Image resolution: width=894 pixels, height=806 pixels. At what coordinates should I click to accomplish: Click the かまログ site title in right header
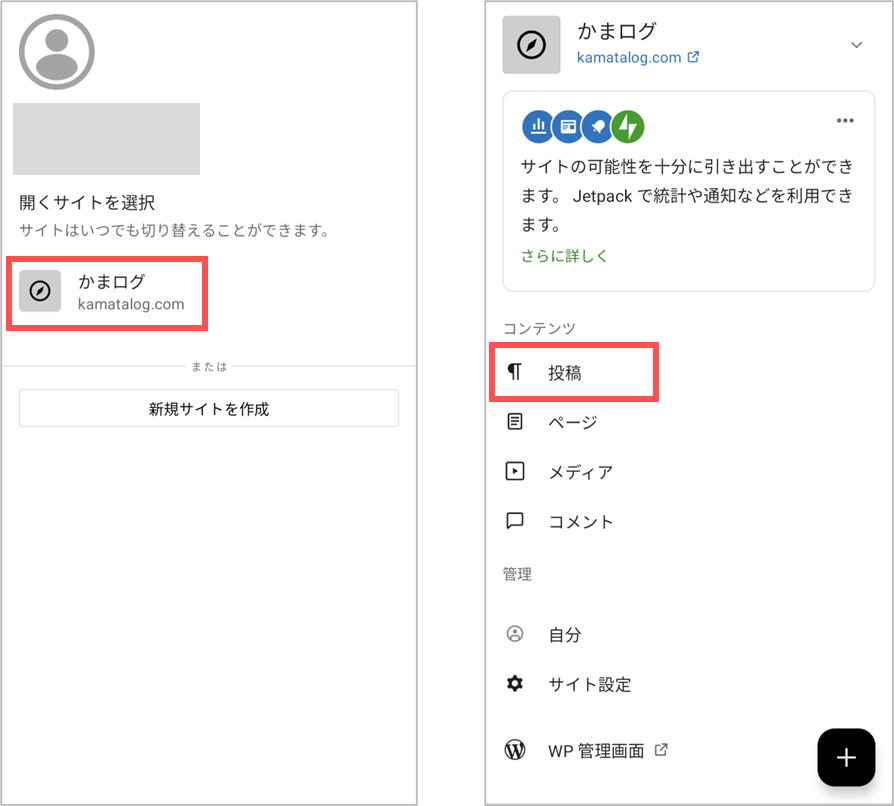click(616, 31)
